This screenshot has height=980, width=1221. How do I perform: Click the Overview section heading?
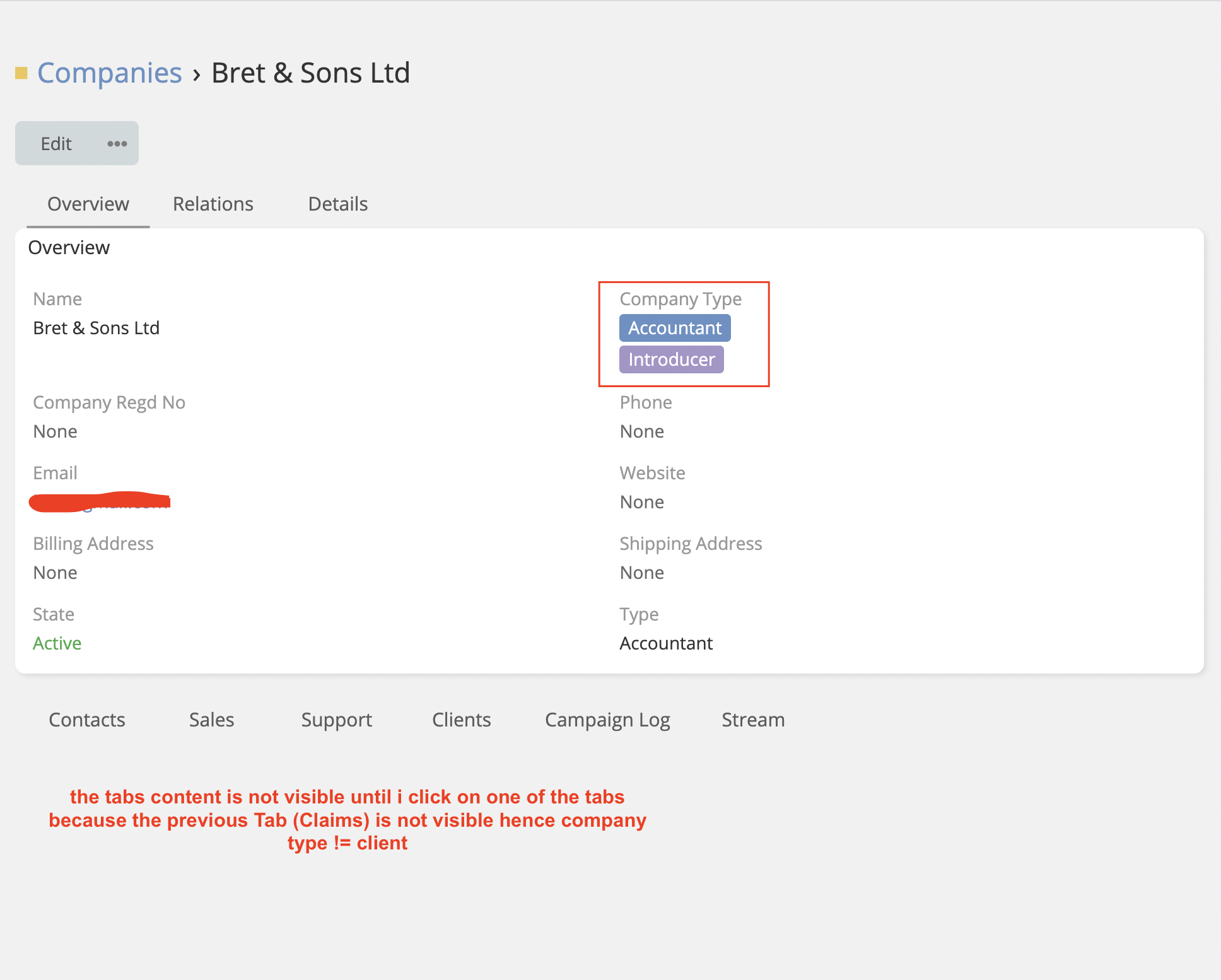[x=69, y=247]
